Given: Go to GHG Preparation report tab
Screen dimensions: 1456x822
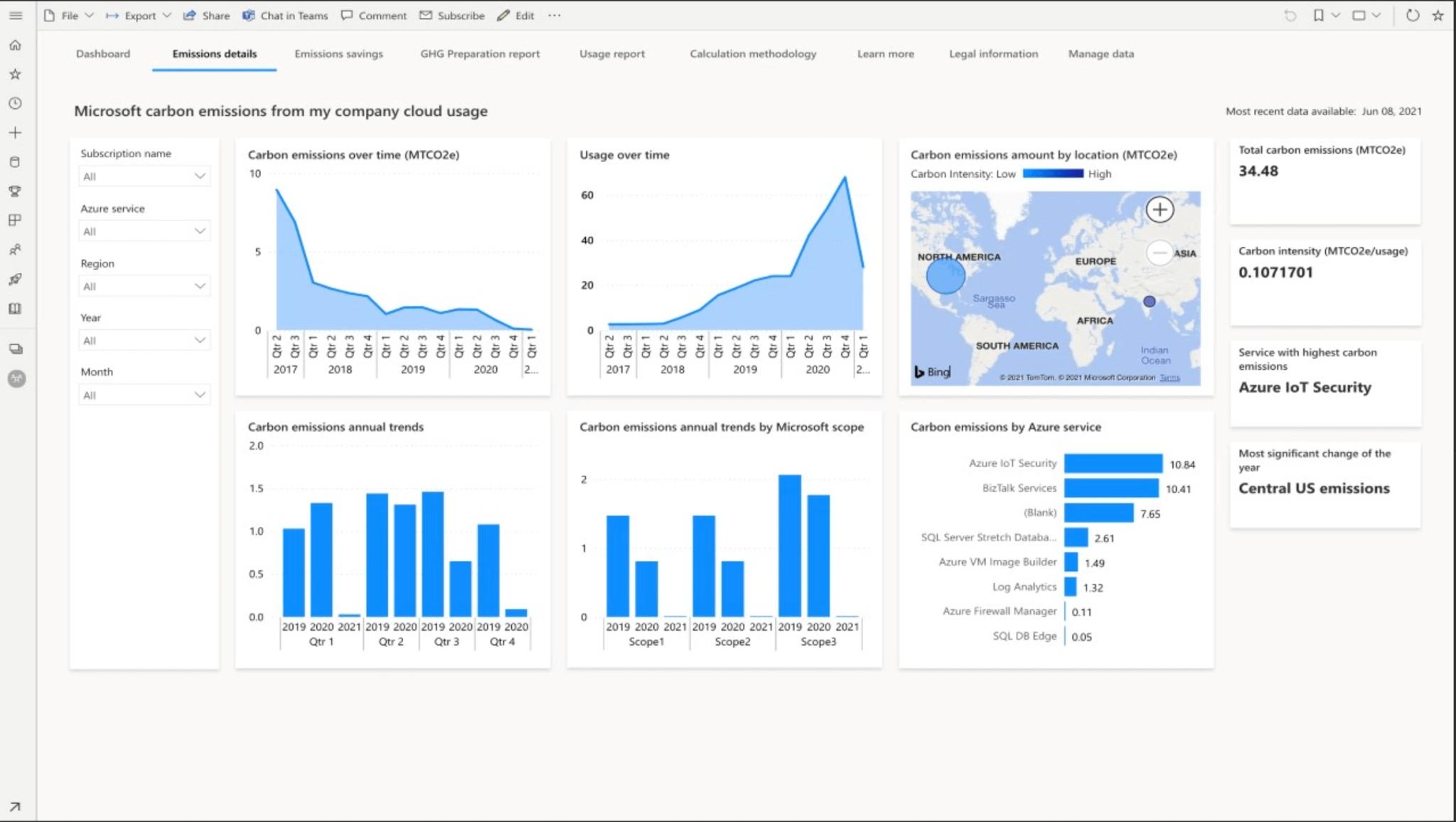Looking at the screenshot, I should 480,53.
